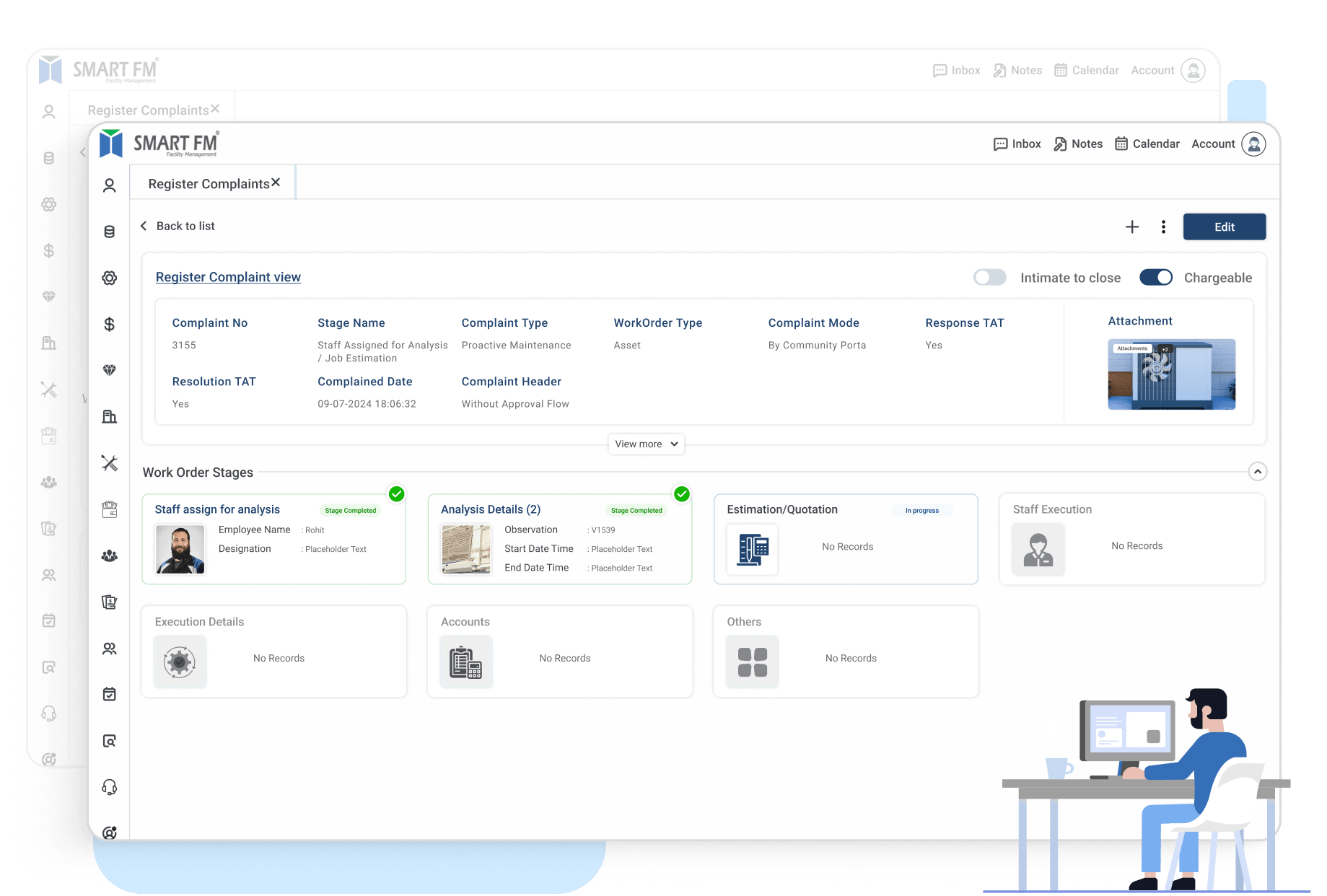Close the Register Complaints tab
This screenshot has width=1327, height=896.
(x=276, y=183)
